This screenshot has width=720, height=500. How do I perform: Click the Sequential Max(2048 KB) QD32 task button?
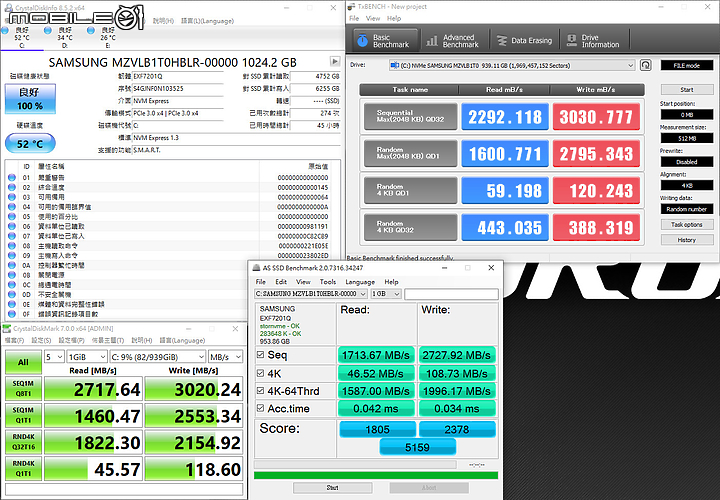[x=411, y=116]
